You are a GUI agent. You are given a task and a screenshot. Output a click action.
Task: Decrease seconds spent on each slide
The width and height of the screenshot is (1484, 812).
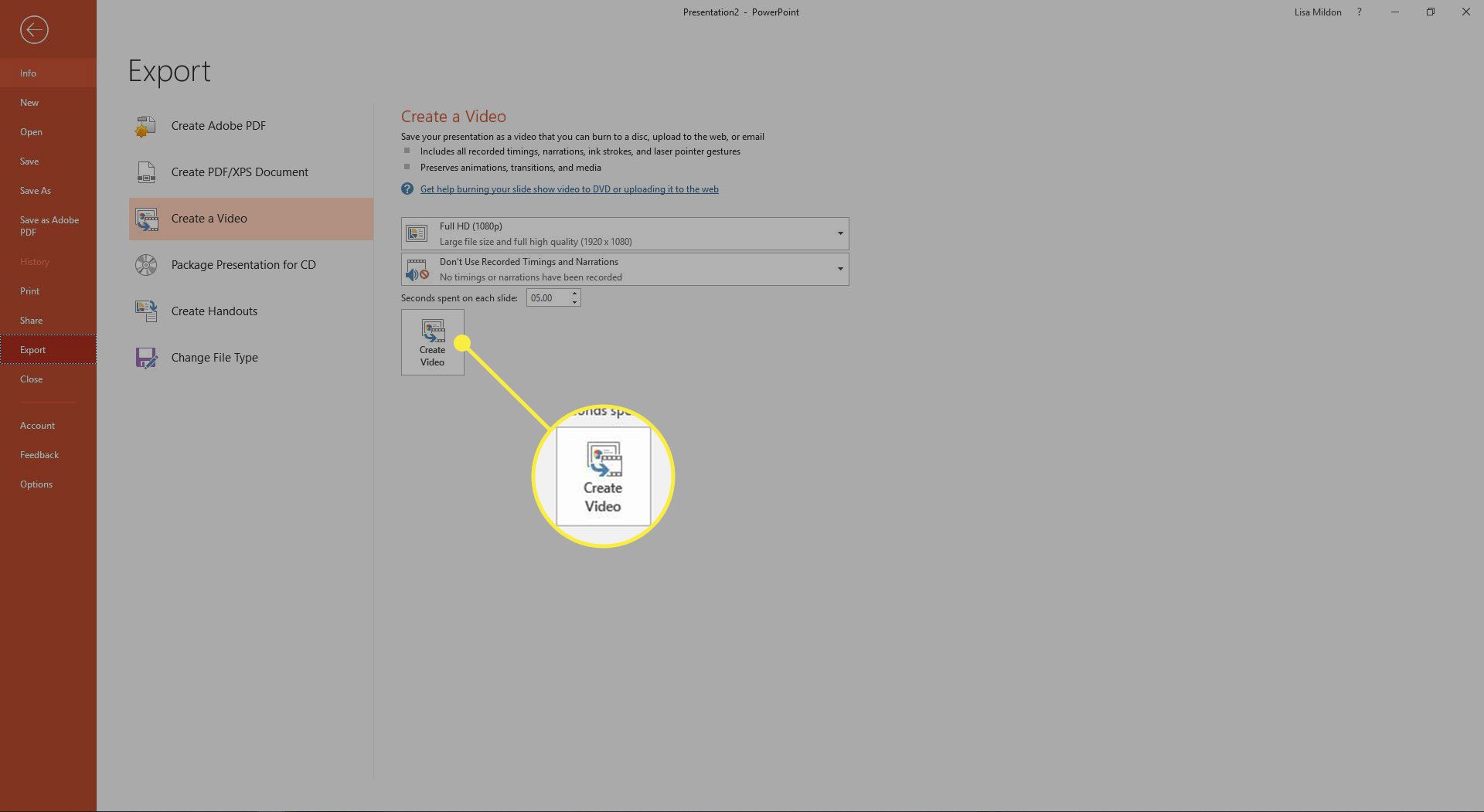[x=575, y=302]
